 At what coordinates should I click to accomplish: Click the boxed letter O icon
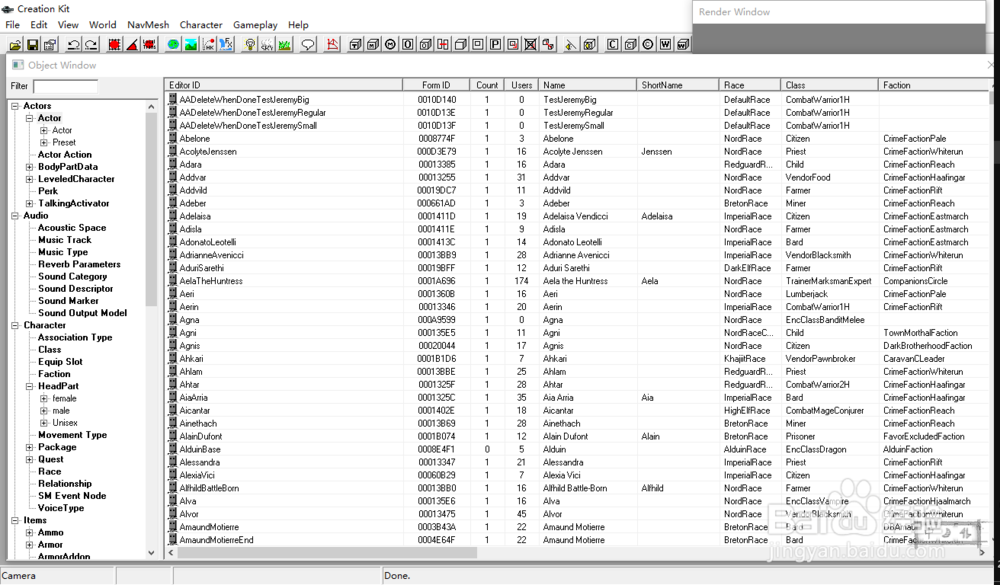click(x=408, y=44)
